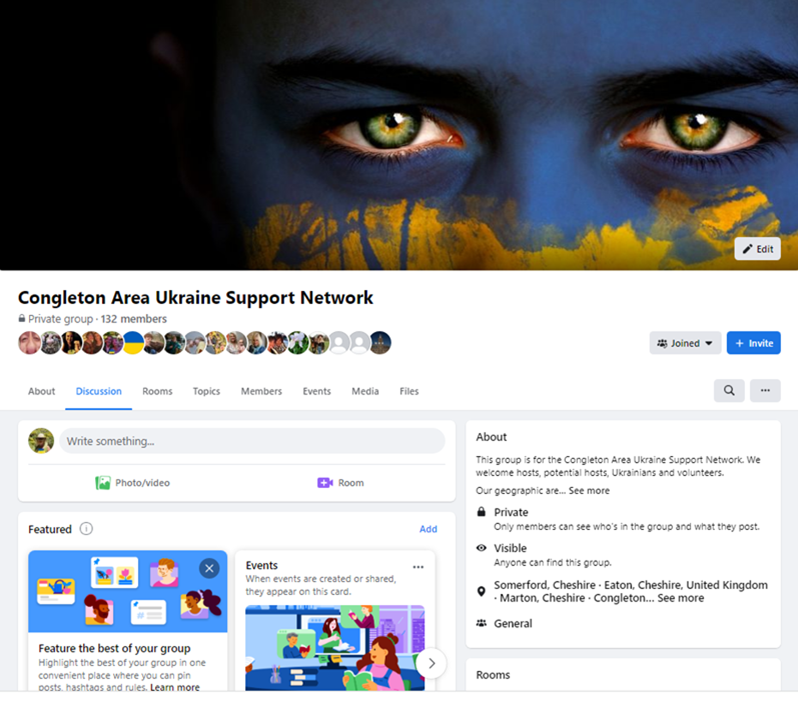Click Edit on the cover photo
This screenshot has height=701, width=798.
tap(757, 249)
